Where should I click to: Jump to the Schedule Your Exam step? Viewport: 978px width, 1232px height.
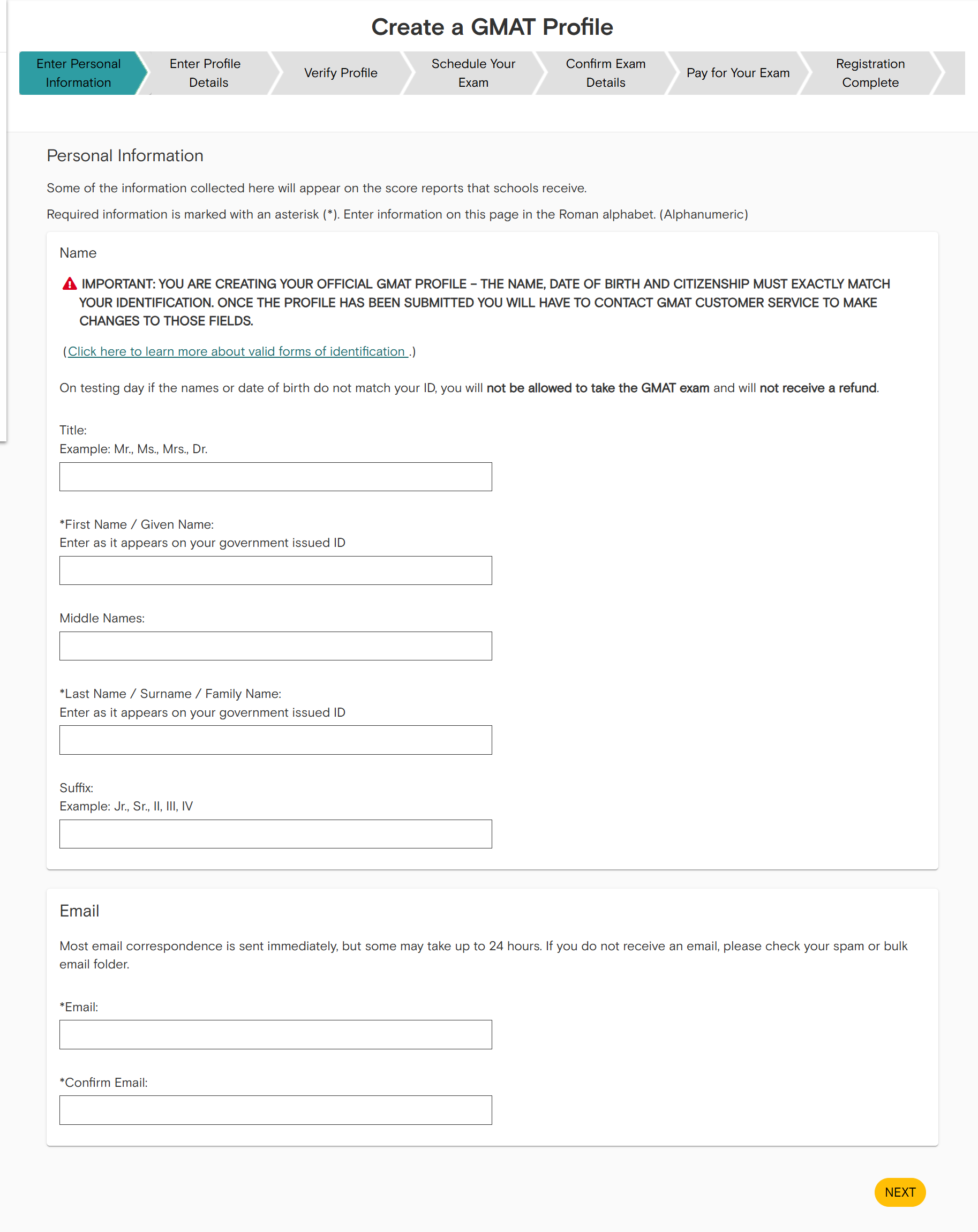click(473, 73)
